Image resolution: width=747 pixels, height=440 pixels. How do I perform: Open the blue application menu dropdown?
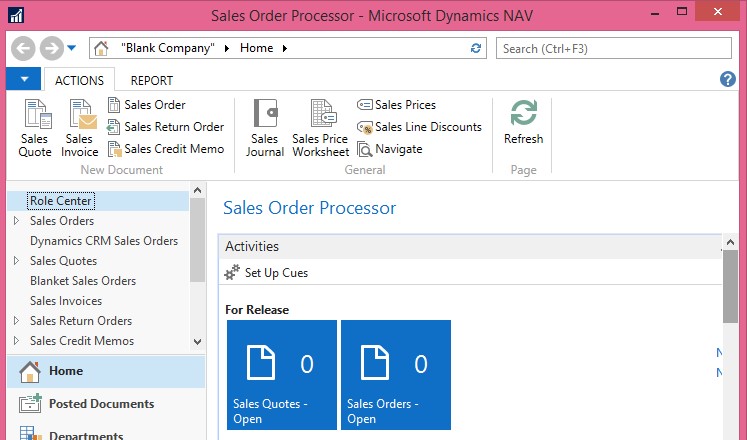(23, 79)
